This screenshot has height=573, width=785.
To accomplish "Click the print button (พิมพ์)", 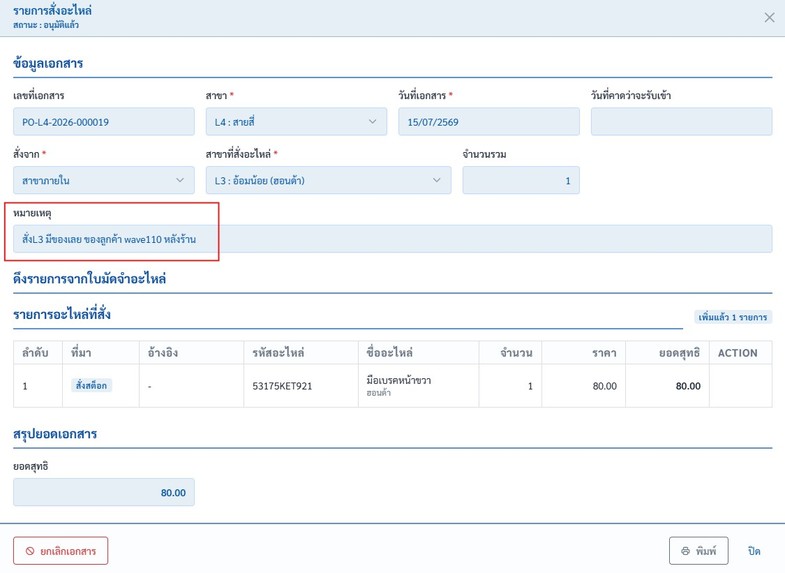I will click(x=698, y=551).
